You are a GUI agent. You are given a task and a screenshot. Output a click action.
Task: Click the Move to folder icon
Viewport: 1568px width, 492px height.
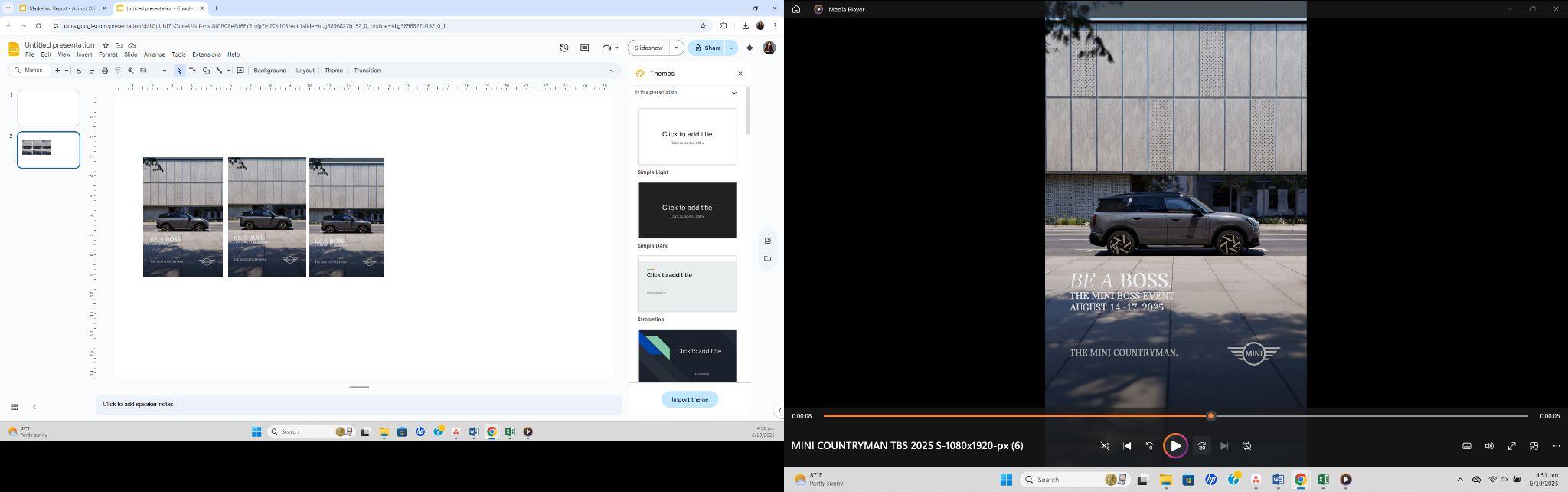point(119,45)
